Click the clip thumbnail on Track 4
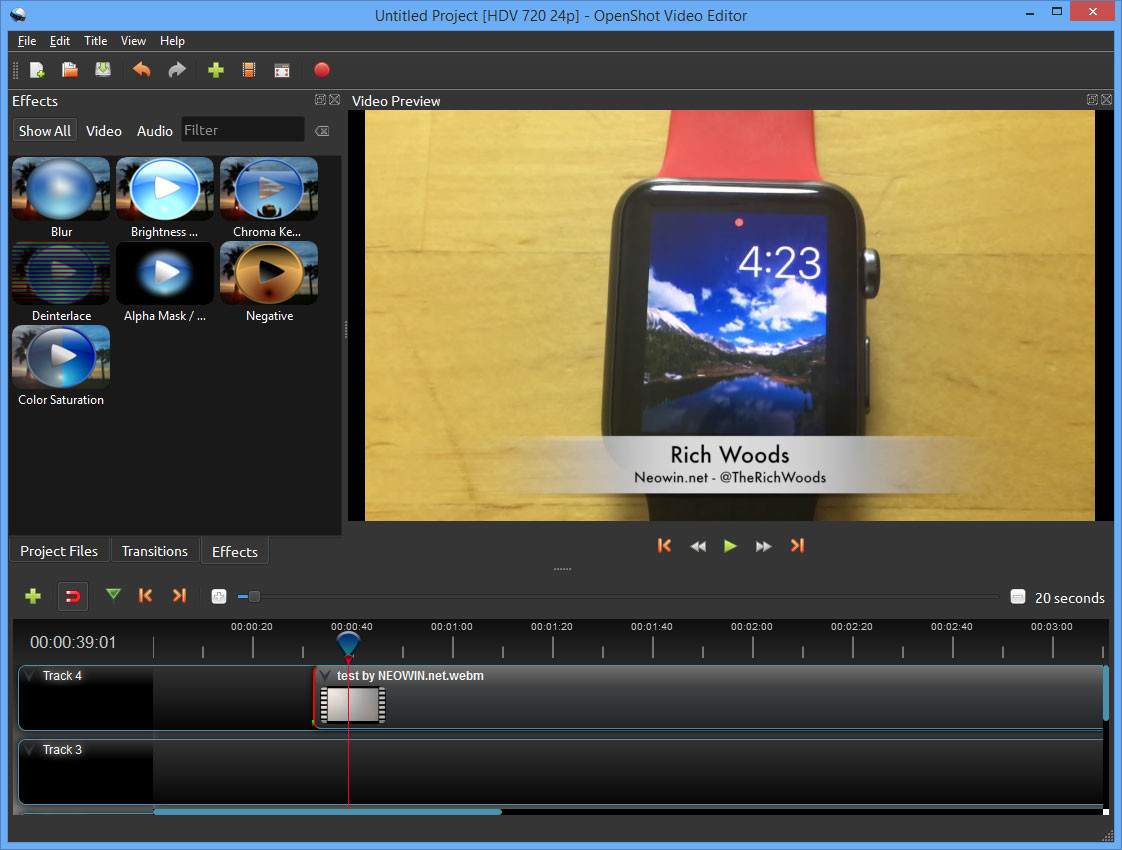The image size is (1122, 850). 353,705
